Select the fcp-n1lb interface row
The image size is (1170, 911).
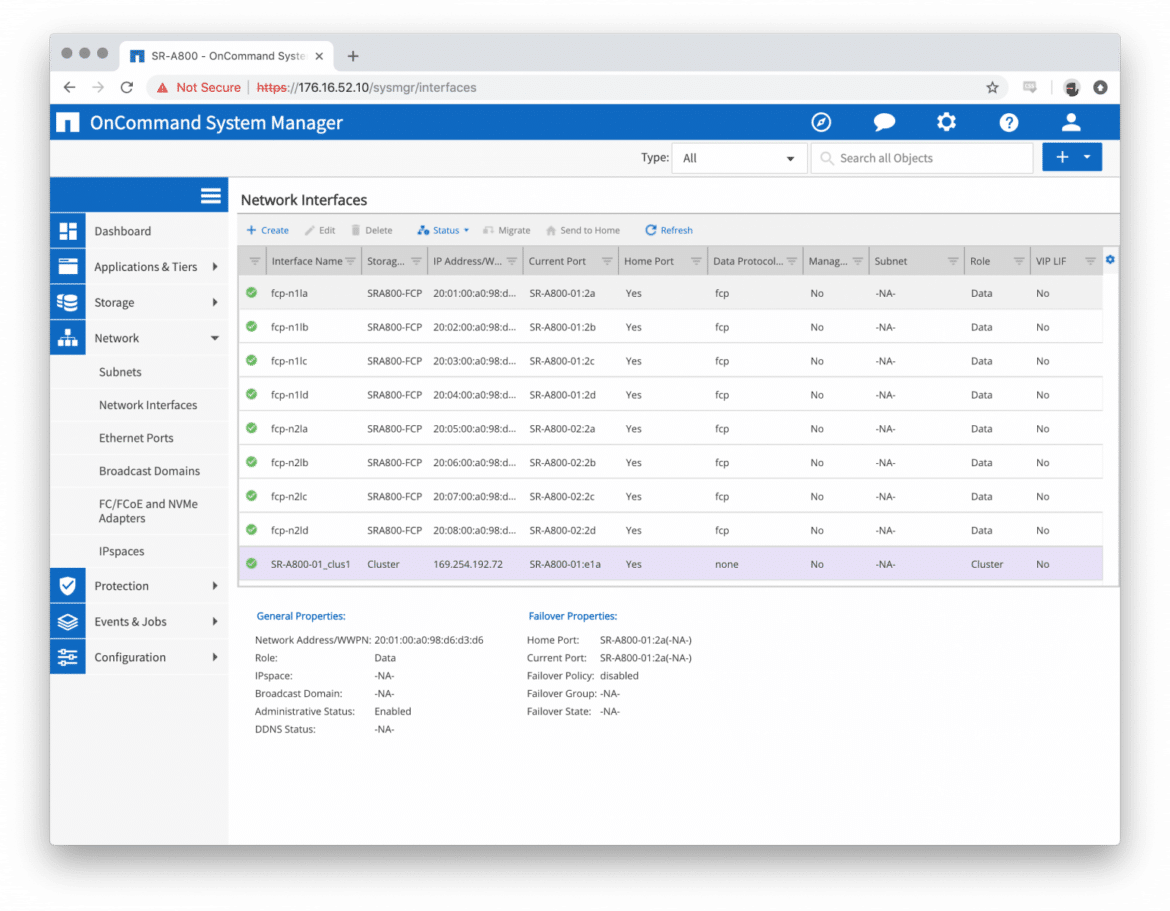pos(670,327)
